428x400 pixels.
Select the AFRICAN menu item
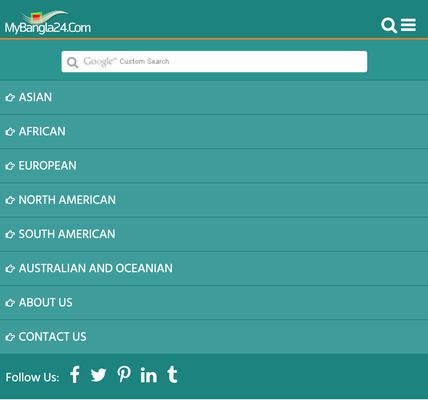[x=214, y=132]
